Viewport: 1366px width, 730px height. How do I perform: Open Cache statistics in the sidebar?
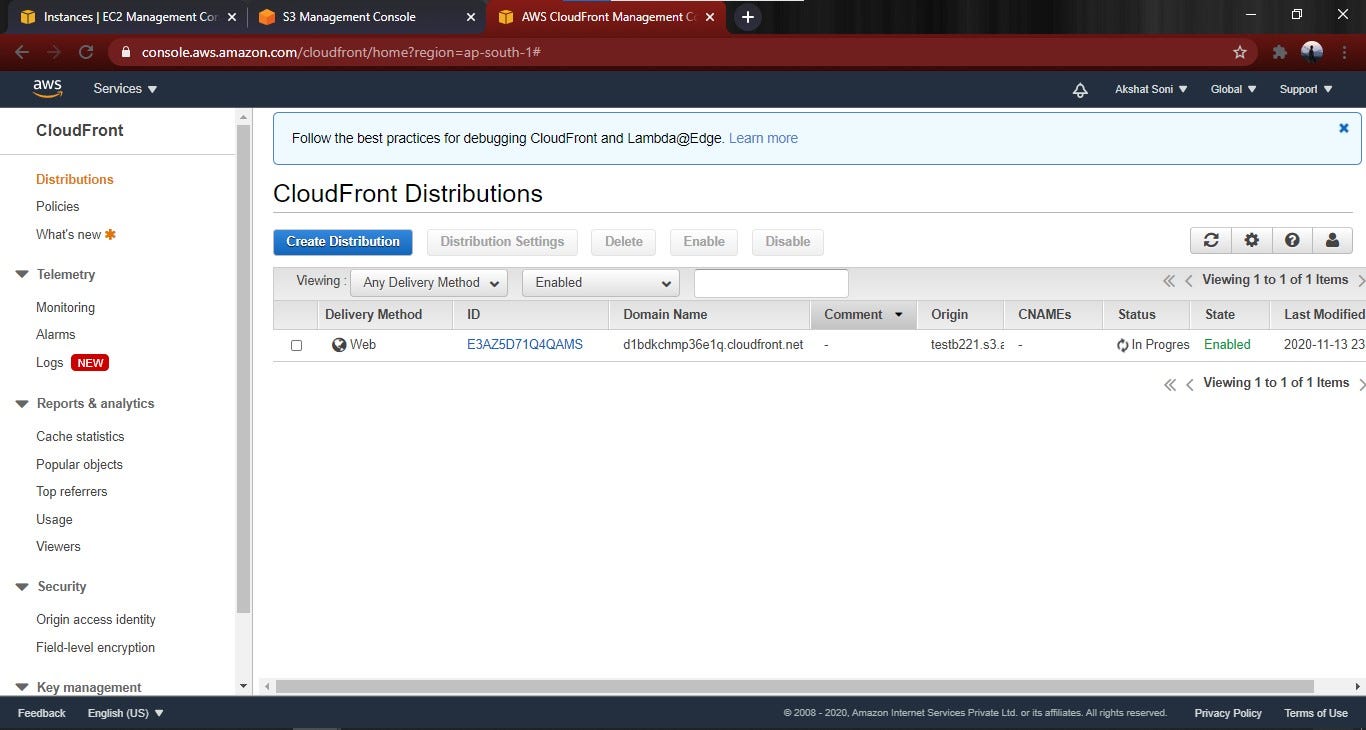click(x=80, y=436)
